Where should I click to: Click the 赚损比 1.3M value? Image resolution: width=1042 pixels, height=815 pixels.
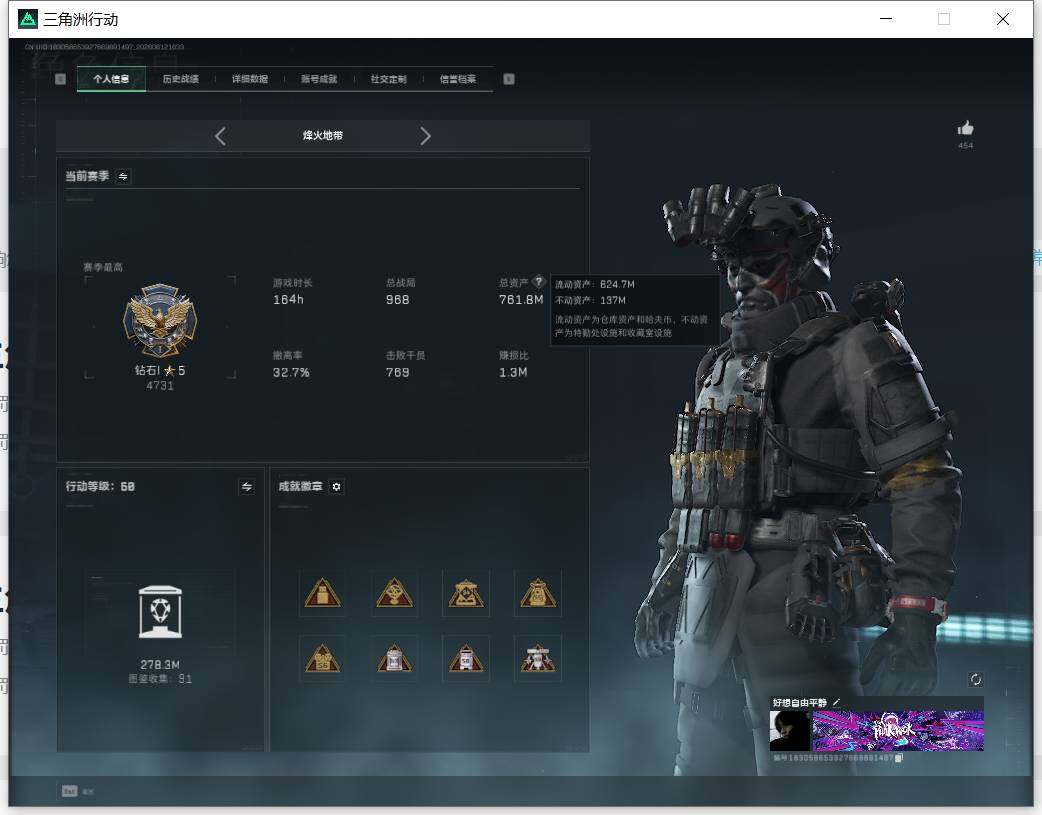pos(513,372)
